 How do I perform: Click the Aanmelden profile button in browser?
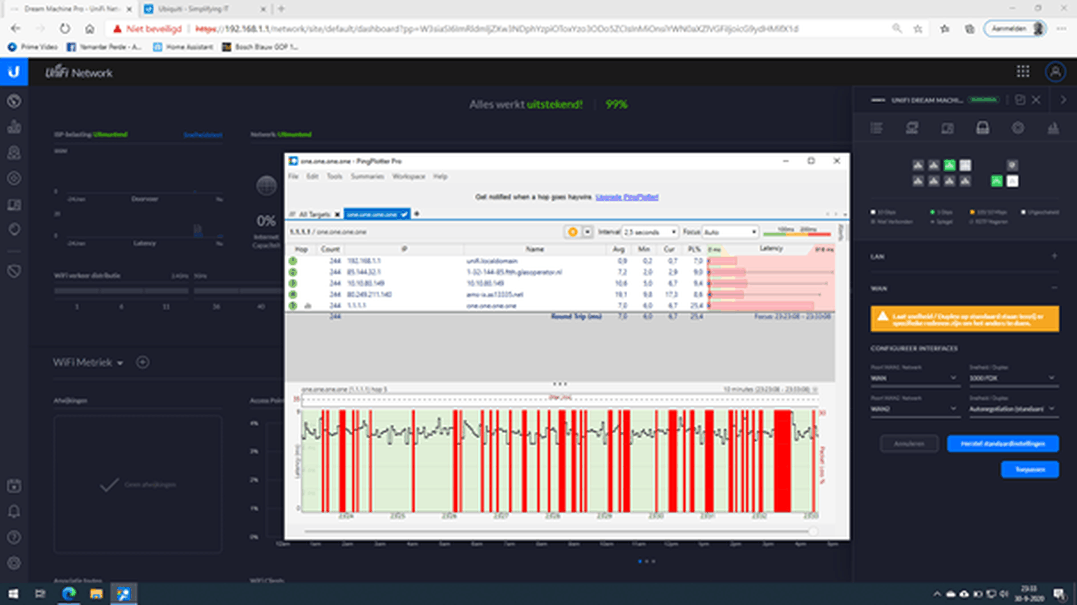(1015, 29)
